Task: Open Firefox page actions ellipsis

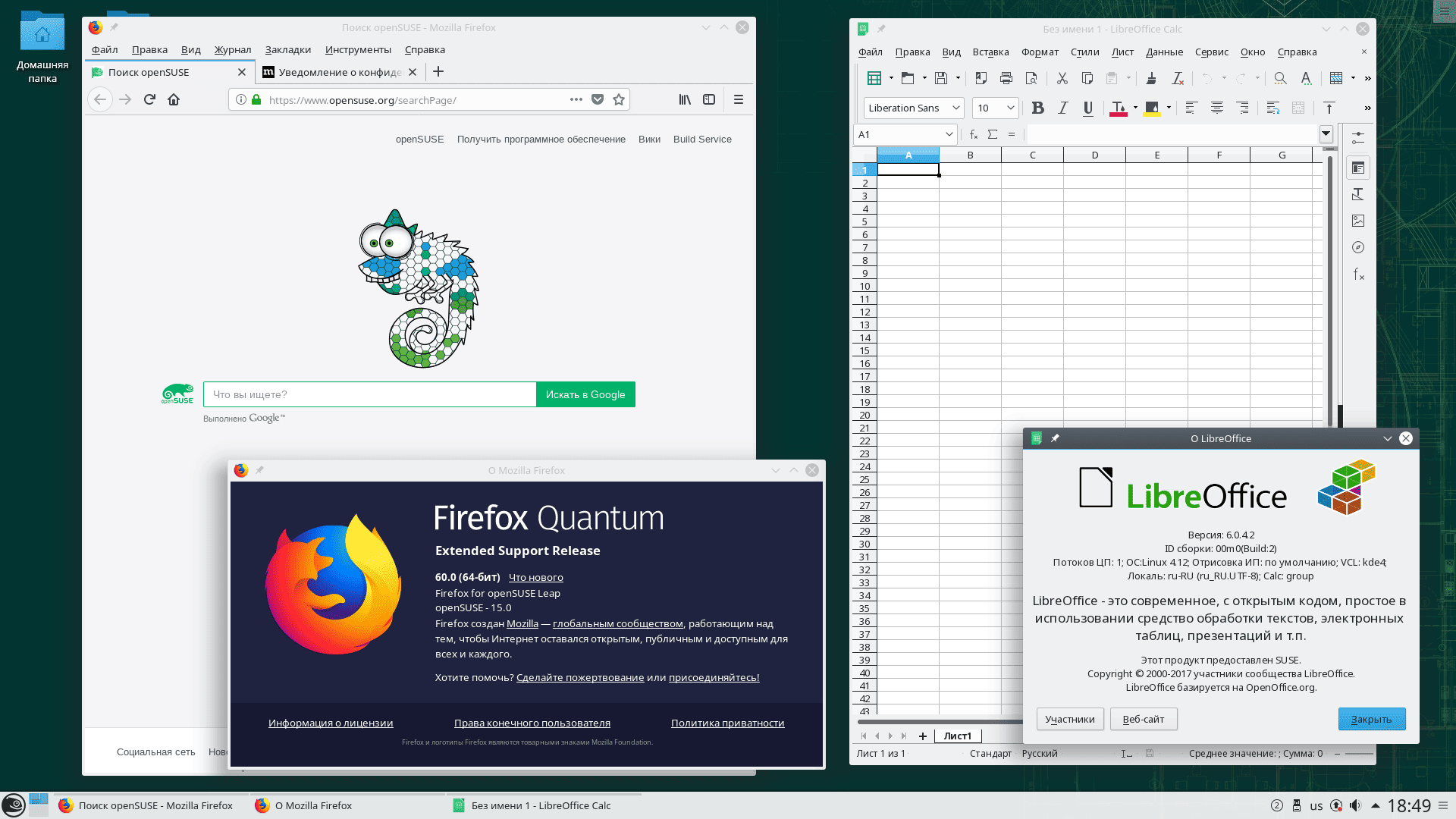Action: (576, 99)
